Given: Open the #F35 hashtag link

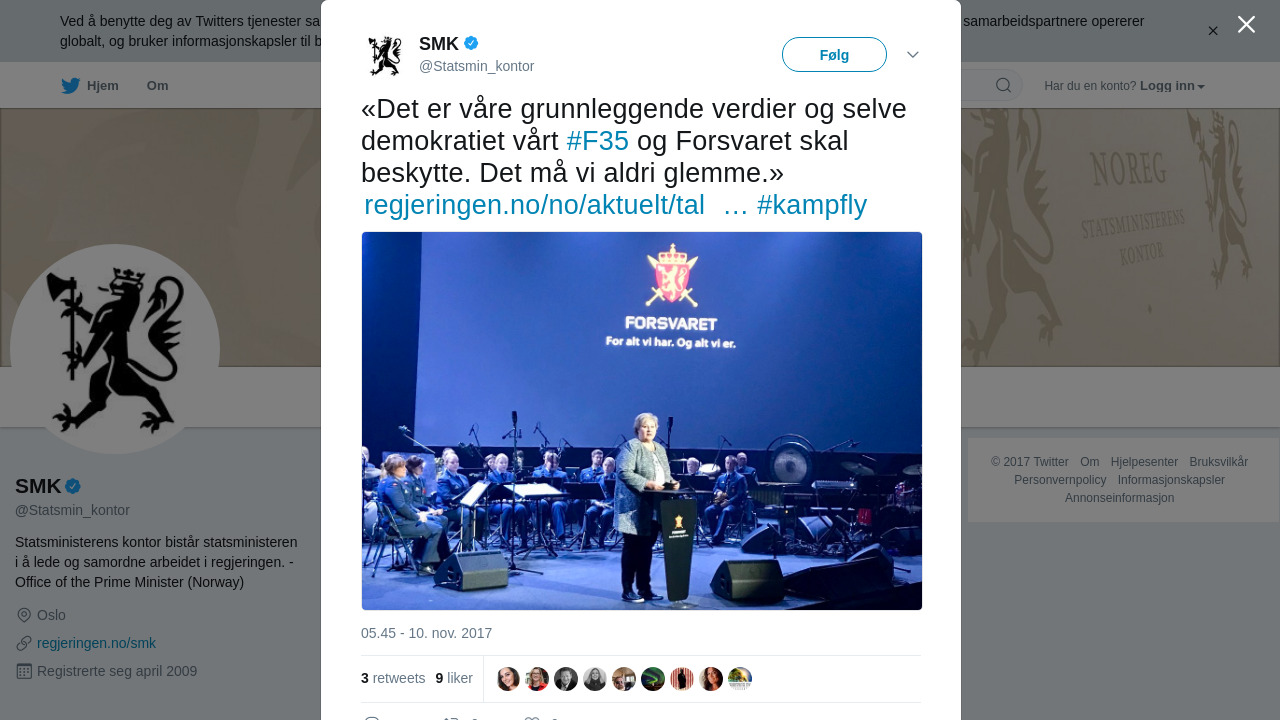Looking at the screenshot, I should click(597, 141).
